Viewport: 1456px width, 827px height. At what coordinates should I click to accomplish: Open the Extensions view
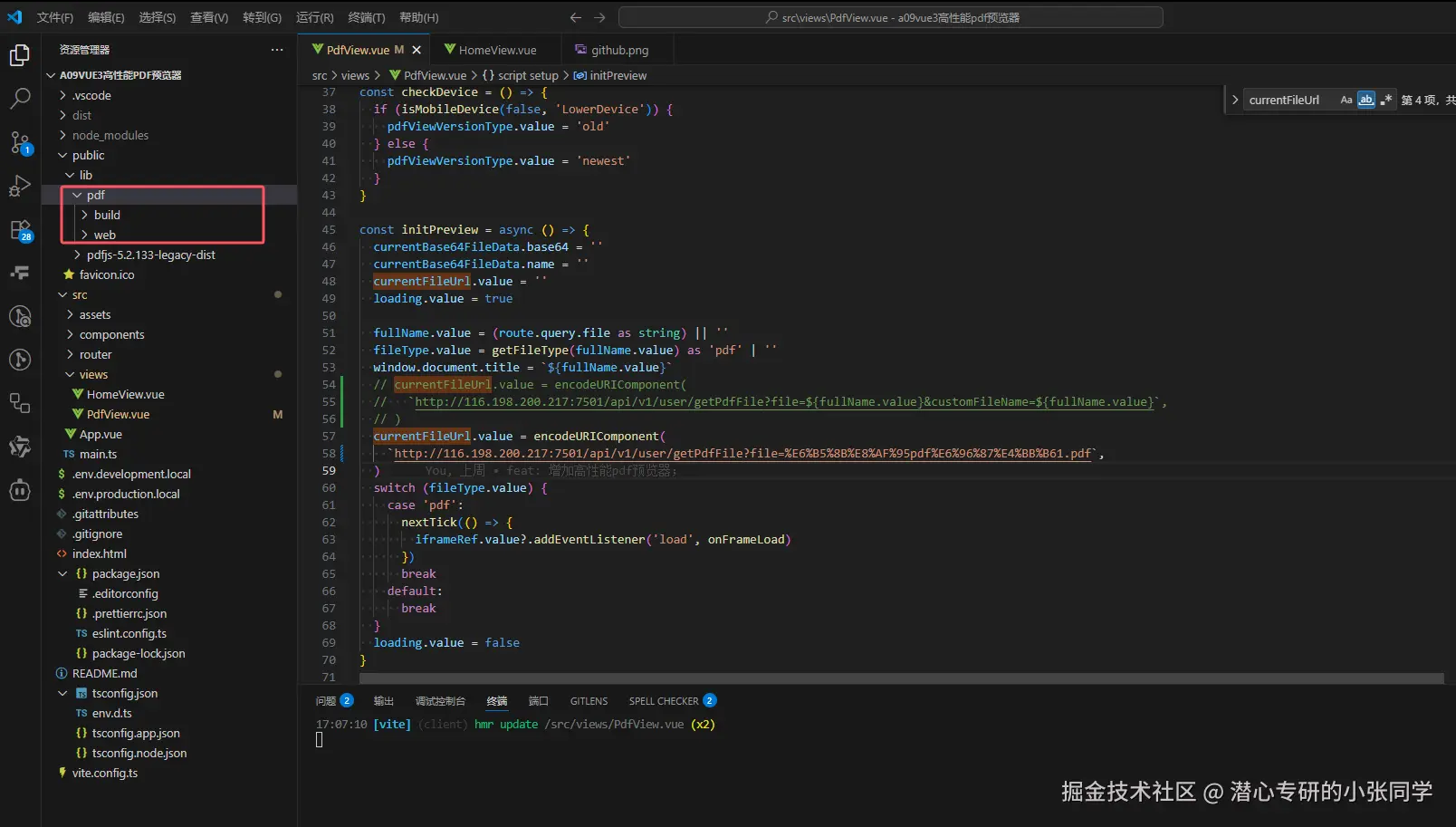point(19,230)
